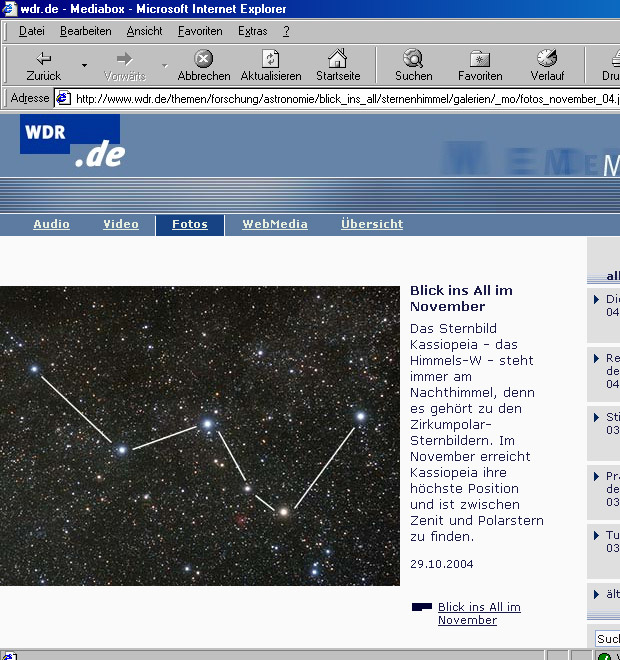Open the Zurück history dropdown arrow
The image size is (620, 660).
(84, 66)
